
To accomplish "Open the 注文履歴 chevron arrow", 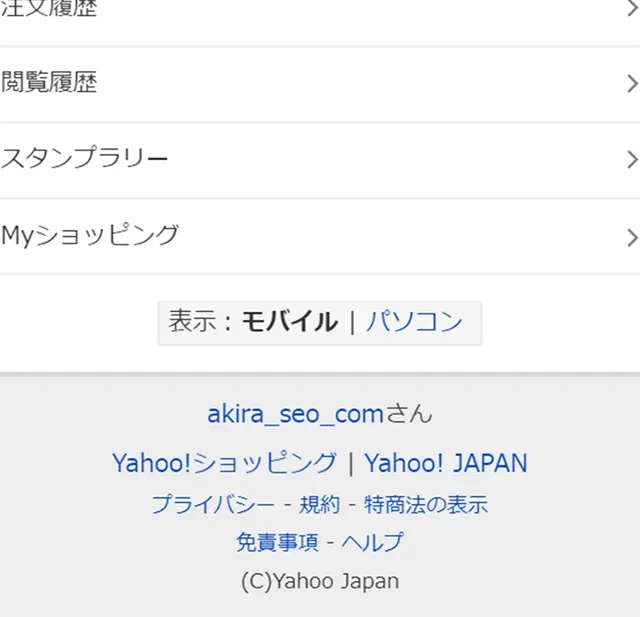I will [633, 8].
